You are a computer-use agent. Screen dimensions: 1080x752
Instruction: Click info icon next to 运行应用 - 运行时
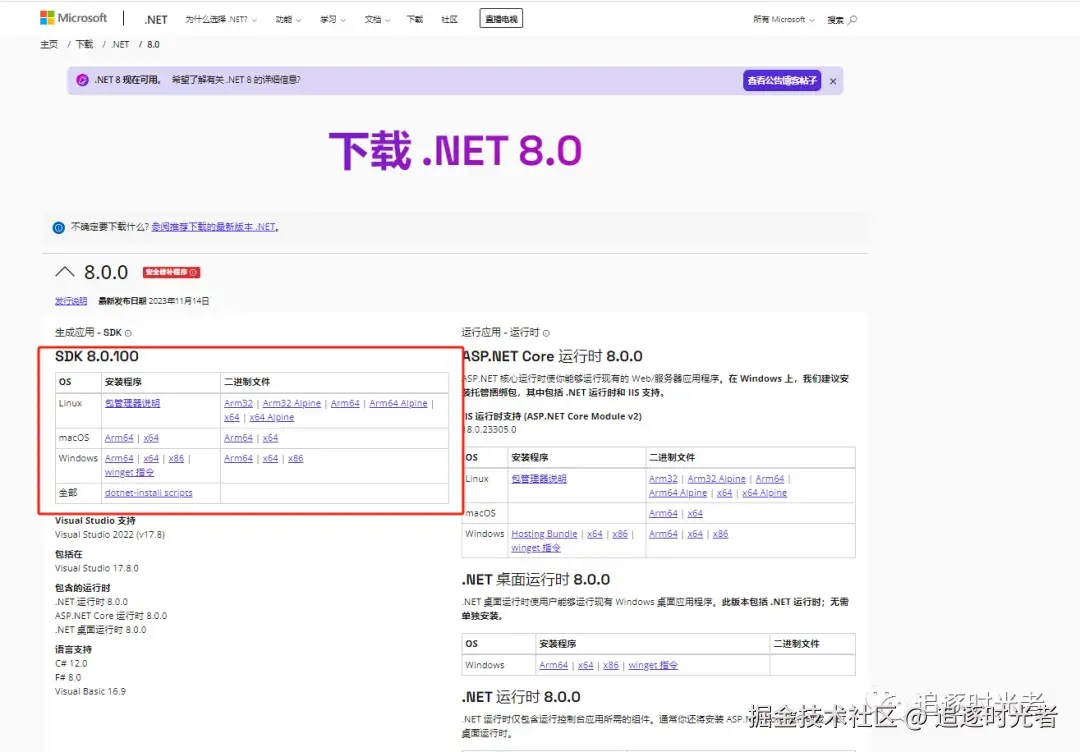tap(546, 333)
